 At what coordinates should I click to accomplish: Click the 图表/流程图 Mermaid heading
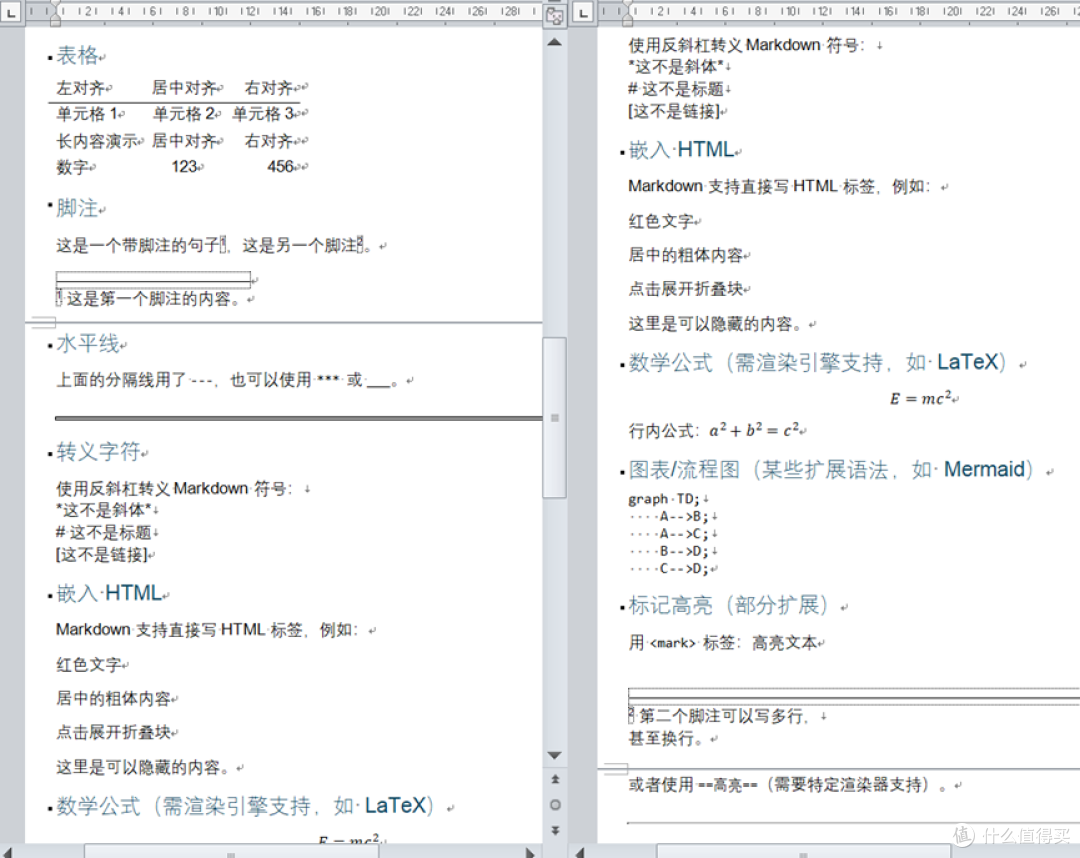point(831,470)
